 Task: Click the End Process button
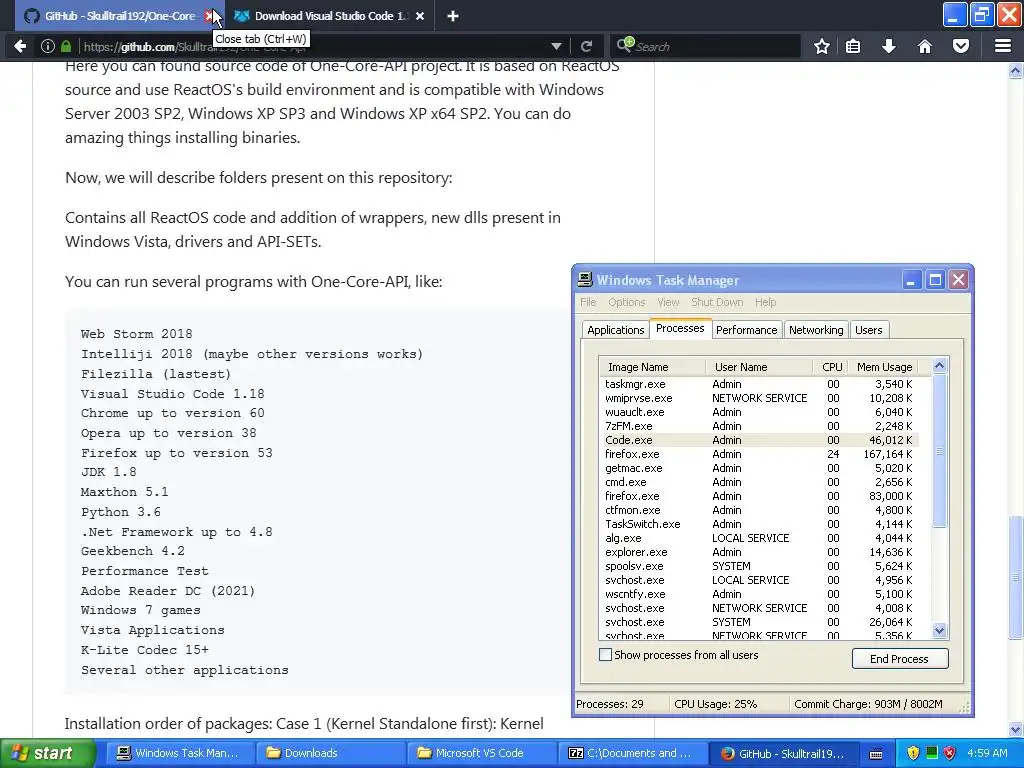[x=899, y=659]
